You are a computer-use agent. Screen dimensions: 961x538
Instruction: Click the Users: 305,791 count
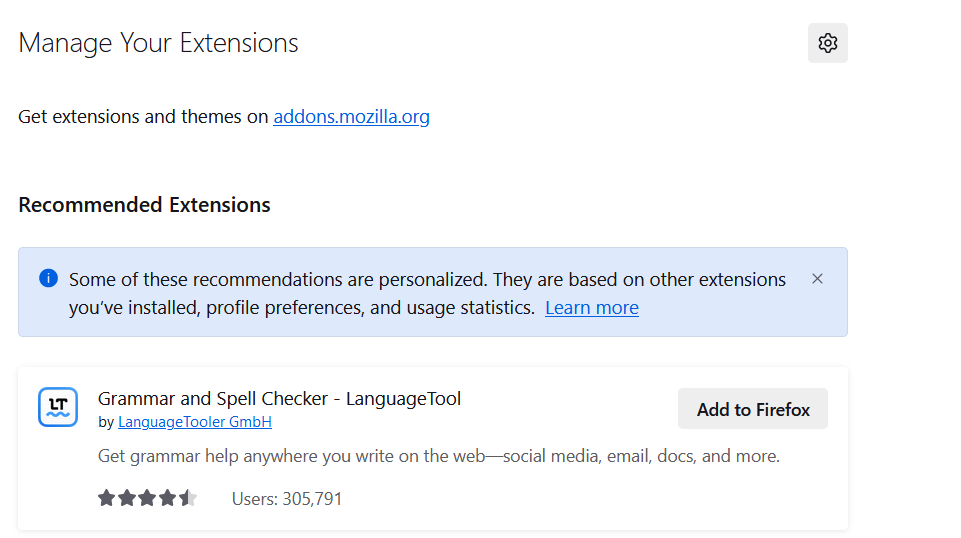click(287, 498)
